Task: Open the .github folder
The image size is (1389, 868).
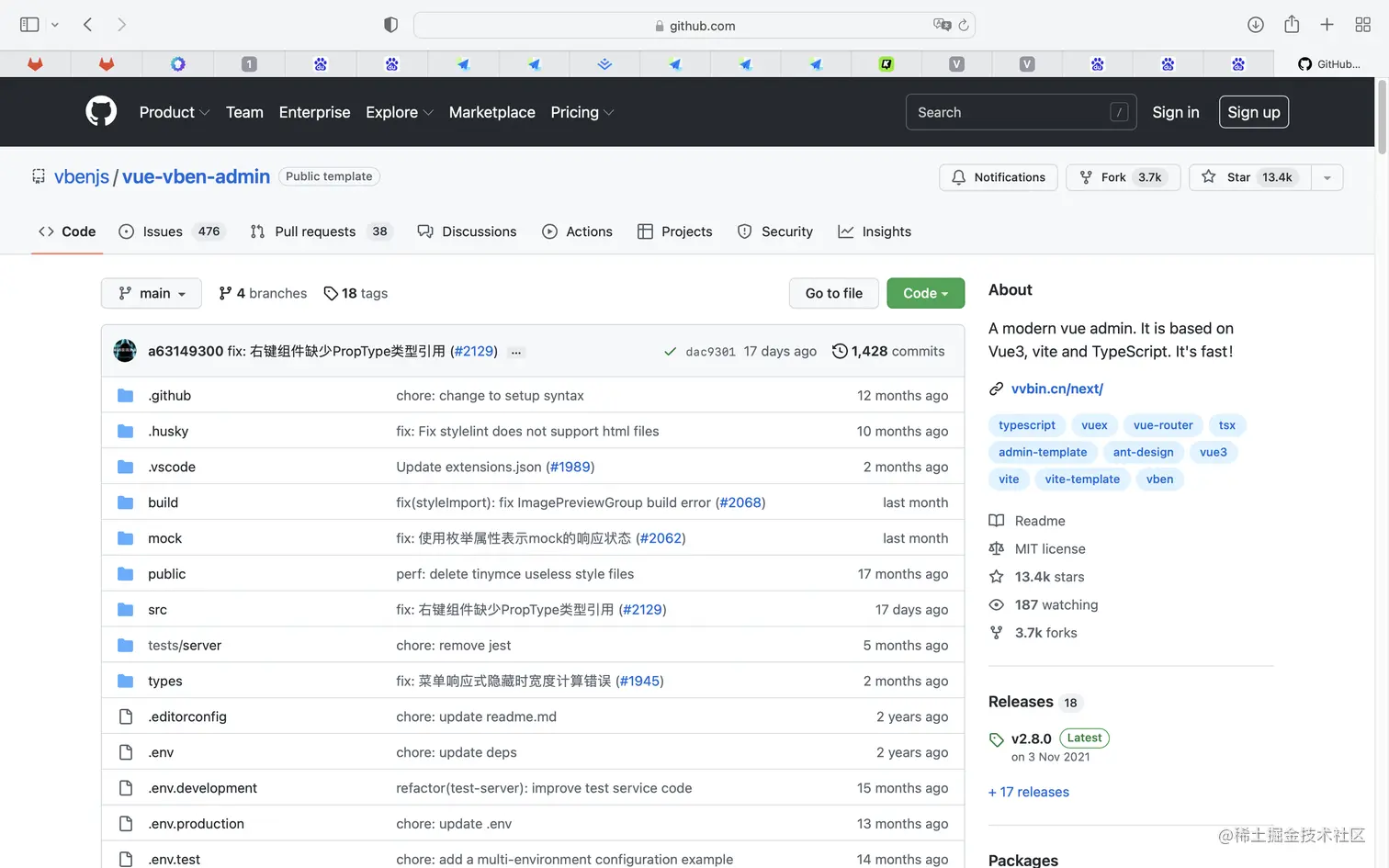Action: click(x=170, y=396)
